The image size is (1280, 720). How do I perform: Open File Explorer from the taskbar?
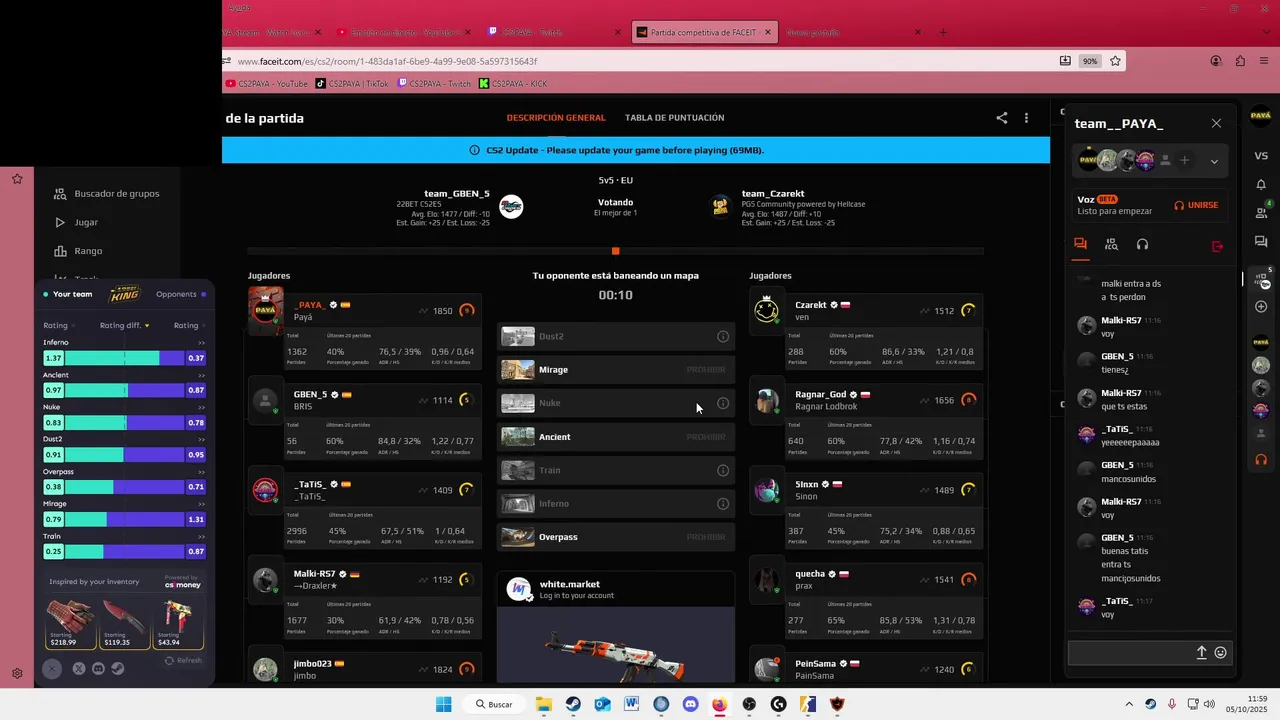coord(544,704)
